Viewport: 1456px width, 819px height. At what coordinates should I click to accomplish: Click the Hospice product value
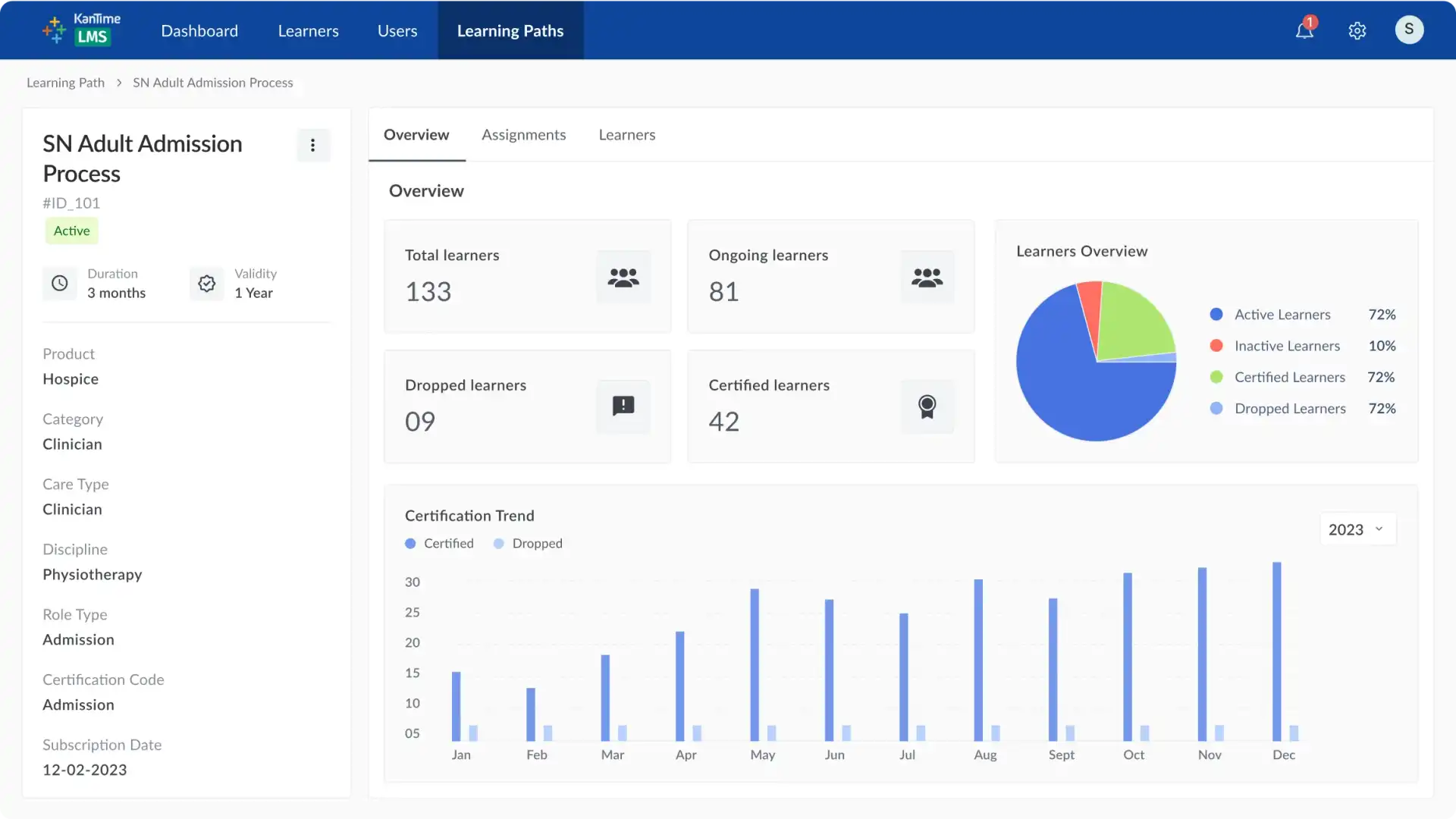pos(71,379)
